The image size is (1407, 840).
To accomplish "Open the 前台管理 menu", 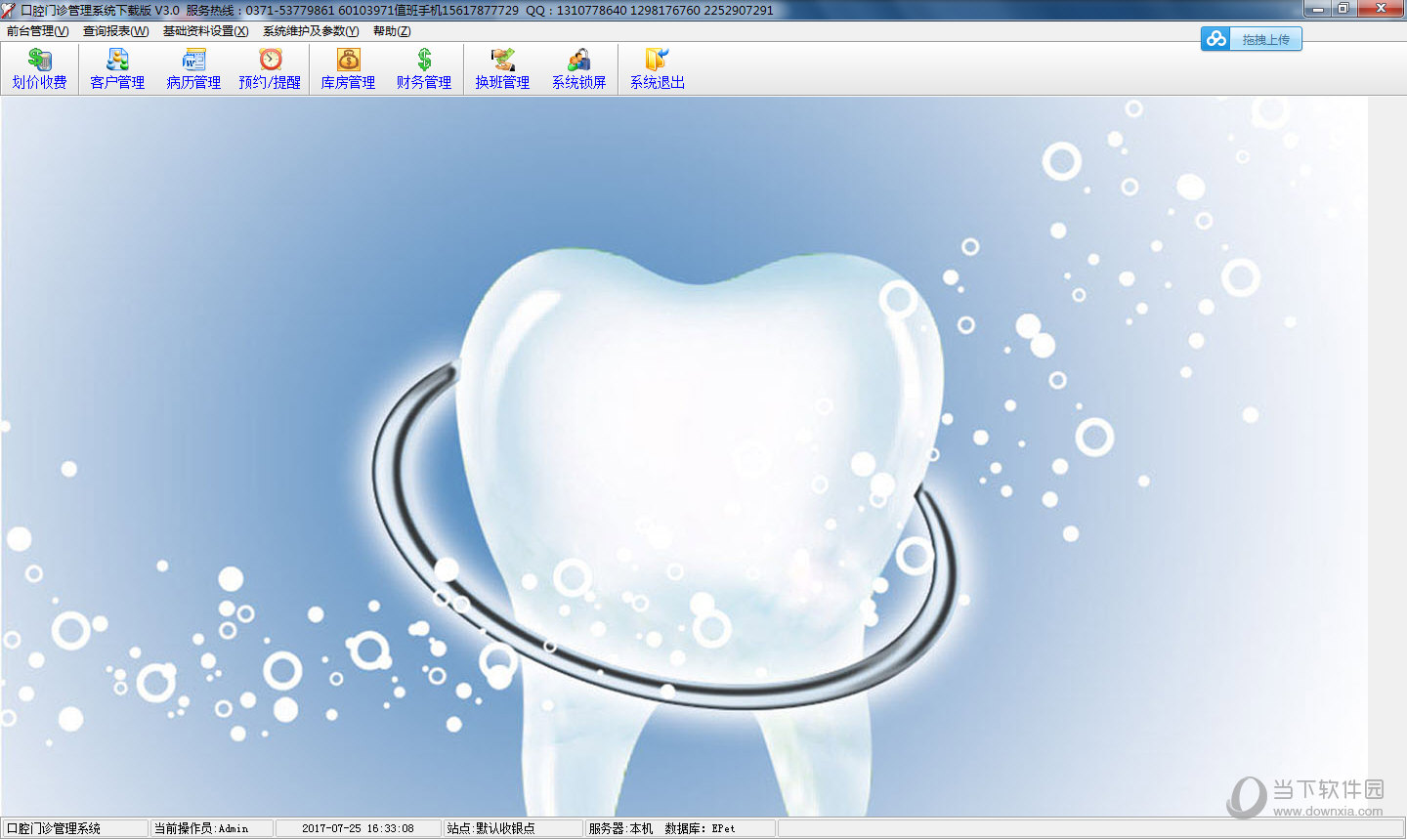I will click(x=37, y=31).
